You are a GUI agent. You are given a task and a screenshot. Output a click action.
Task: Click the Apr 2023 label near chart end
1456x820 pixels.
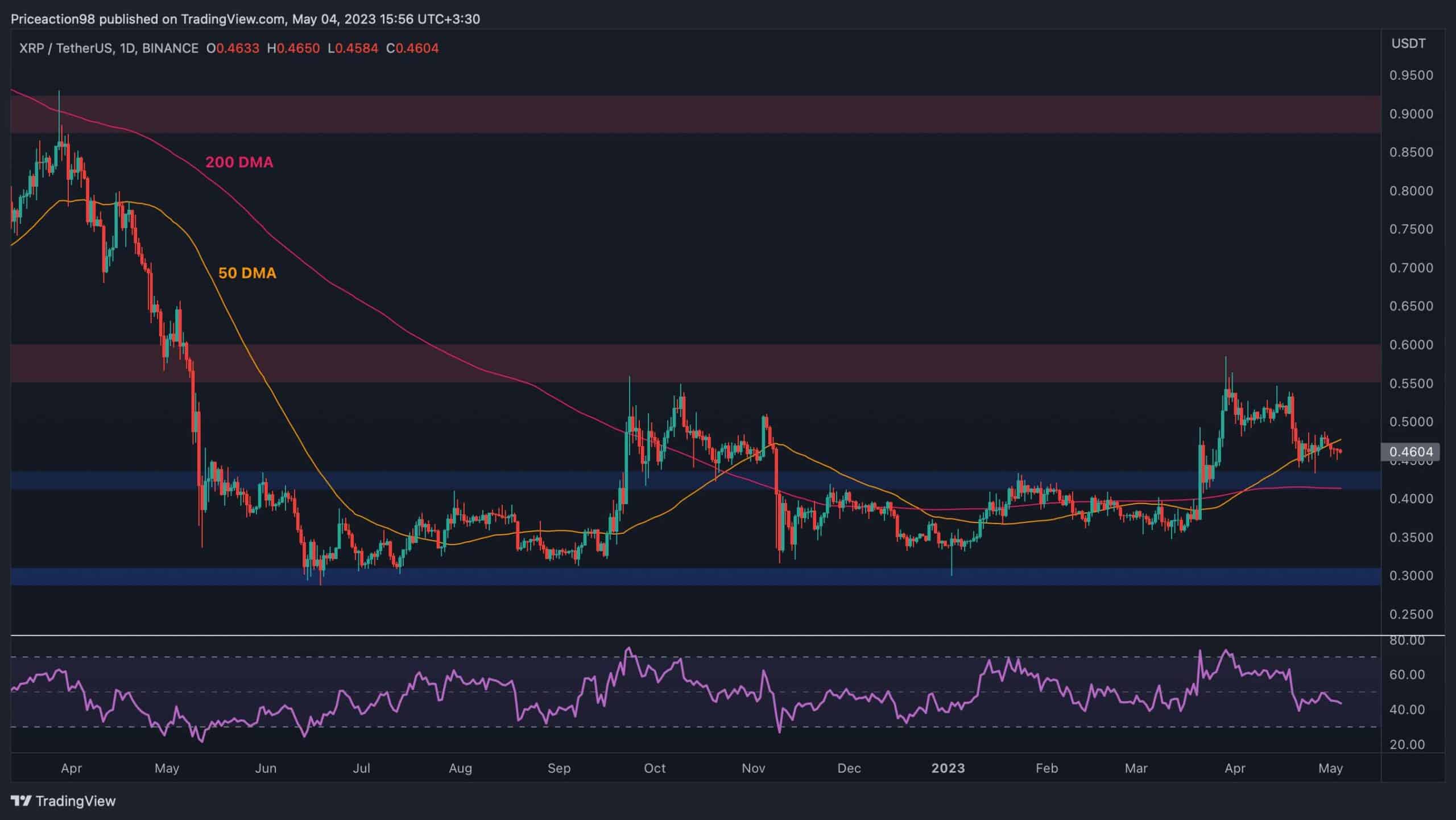click(1235, 768)
